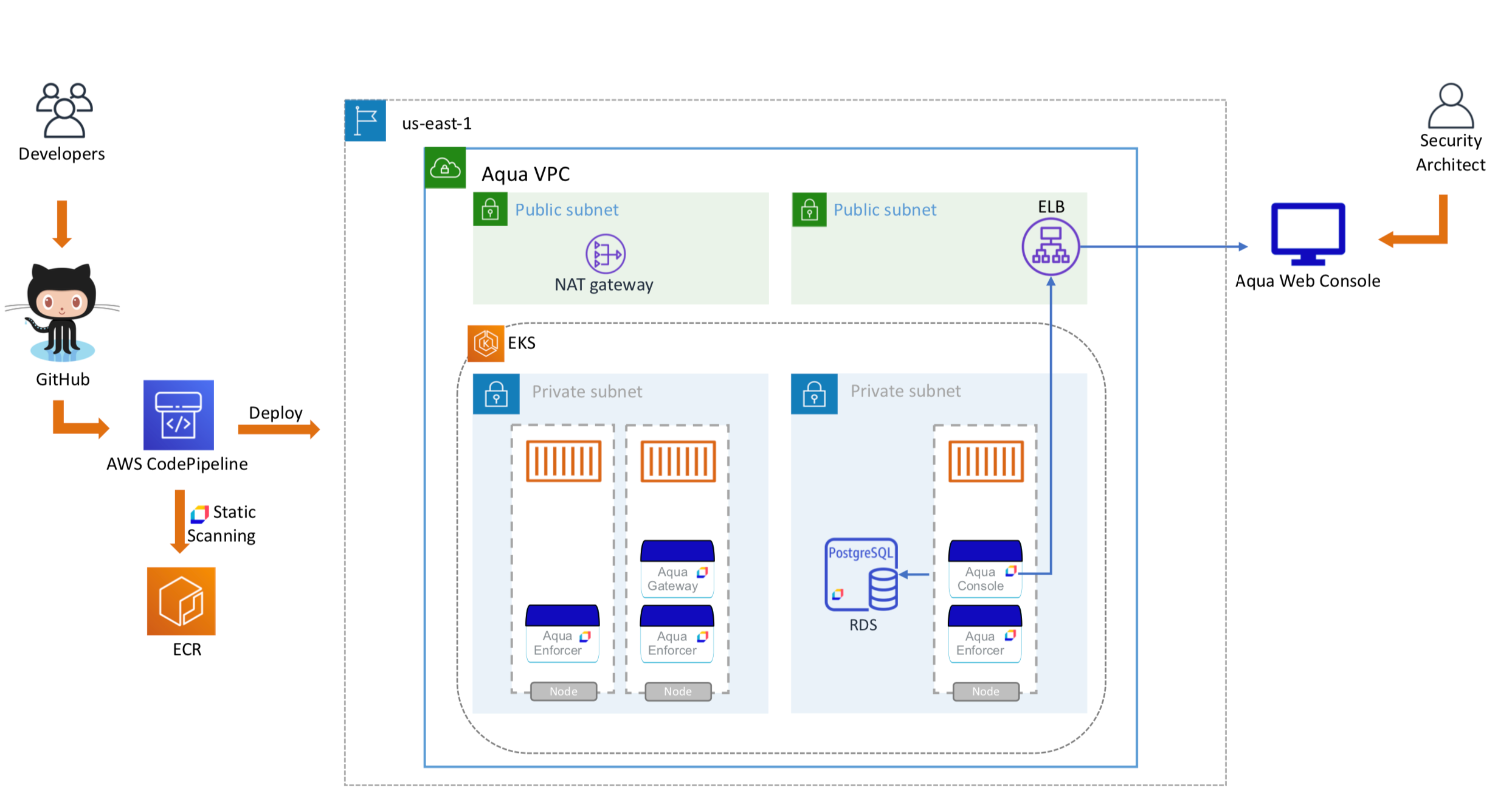This screenshot has height=810, width=1512.
Task: Click the EKS label text
Action: [x=522, y=343]
